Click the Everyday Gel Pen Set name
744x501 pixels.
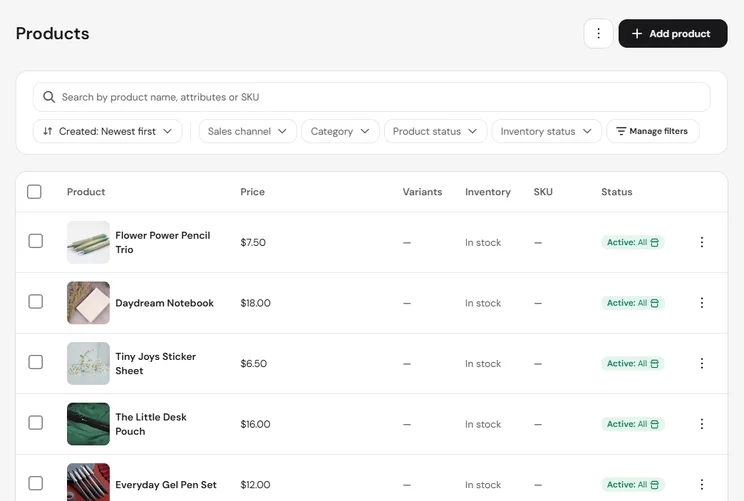point(166,485)
